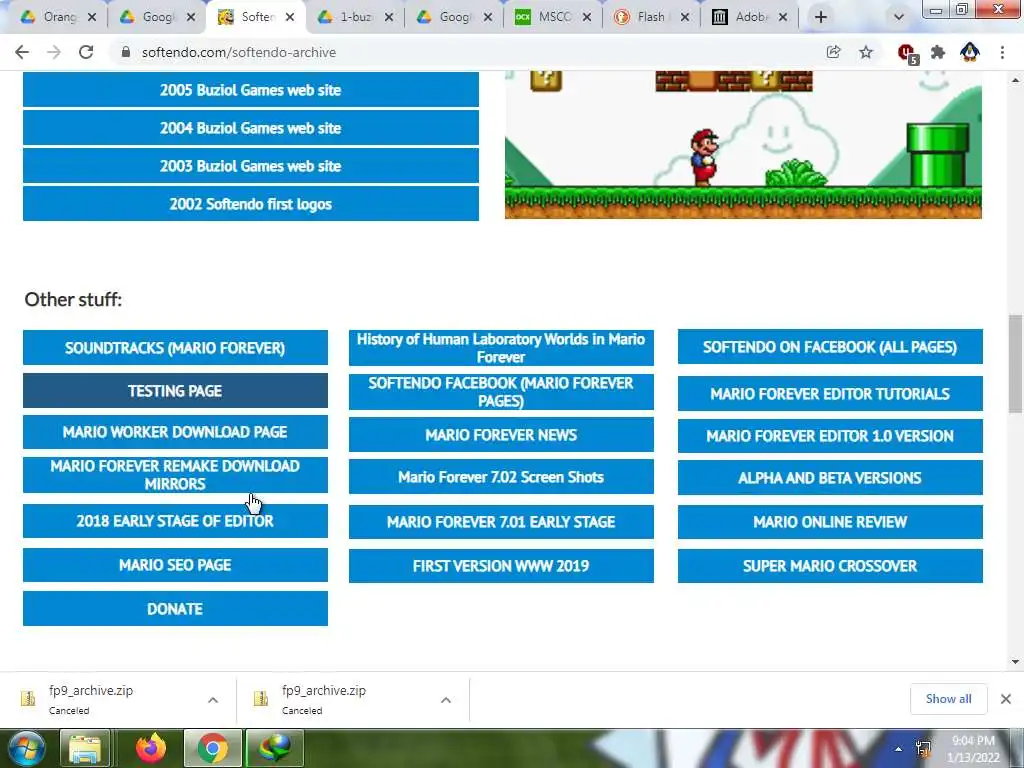Open SOFTENDO ON FACEBOOK (ALL PAGES)
Image resolution: width=1024 pixels, height=768 pixels.
pos(830,347)
